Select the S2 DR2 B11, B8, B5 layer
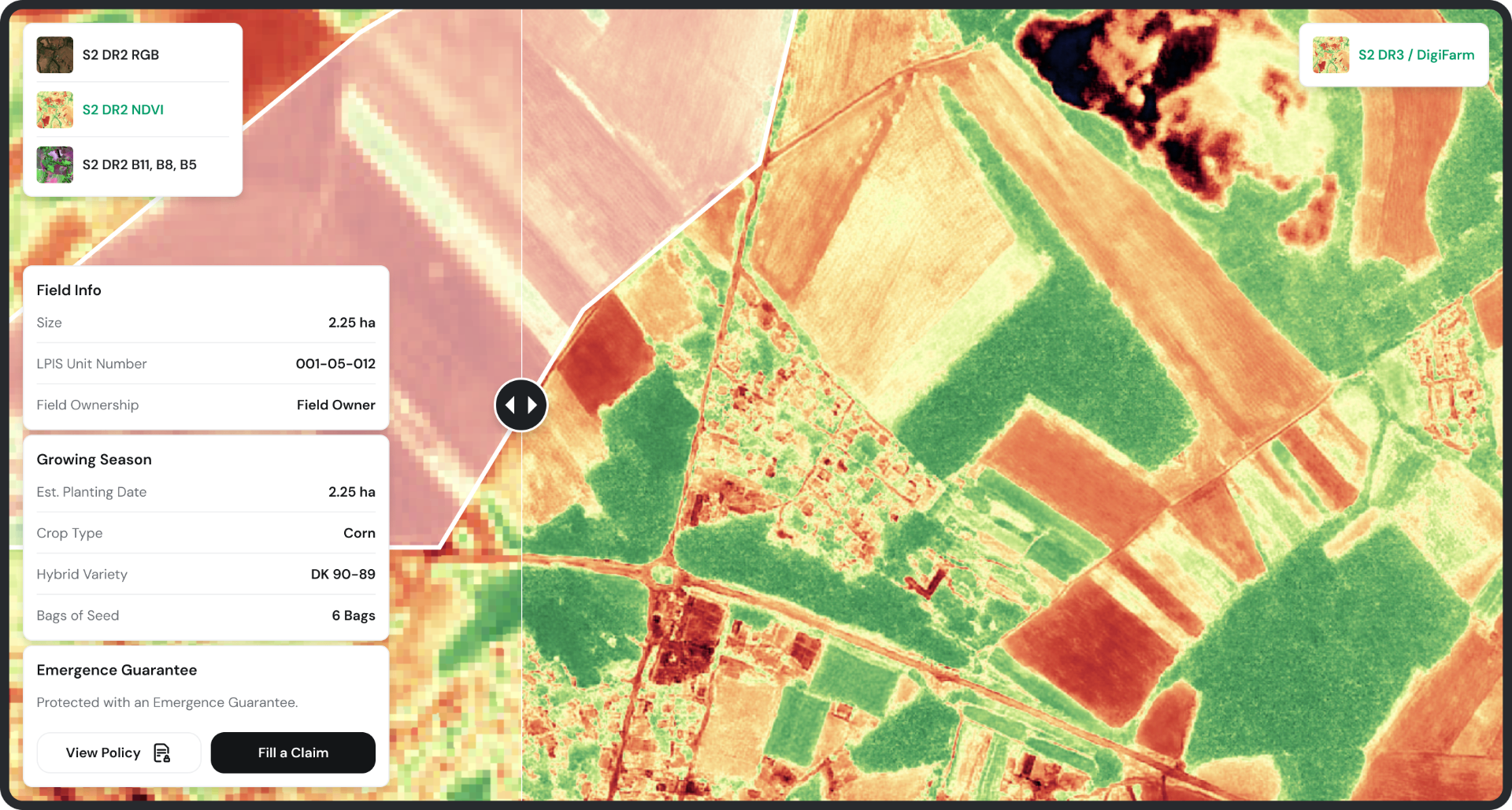 point(133,165)
